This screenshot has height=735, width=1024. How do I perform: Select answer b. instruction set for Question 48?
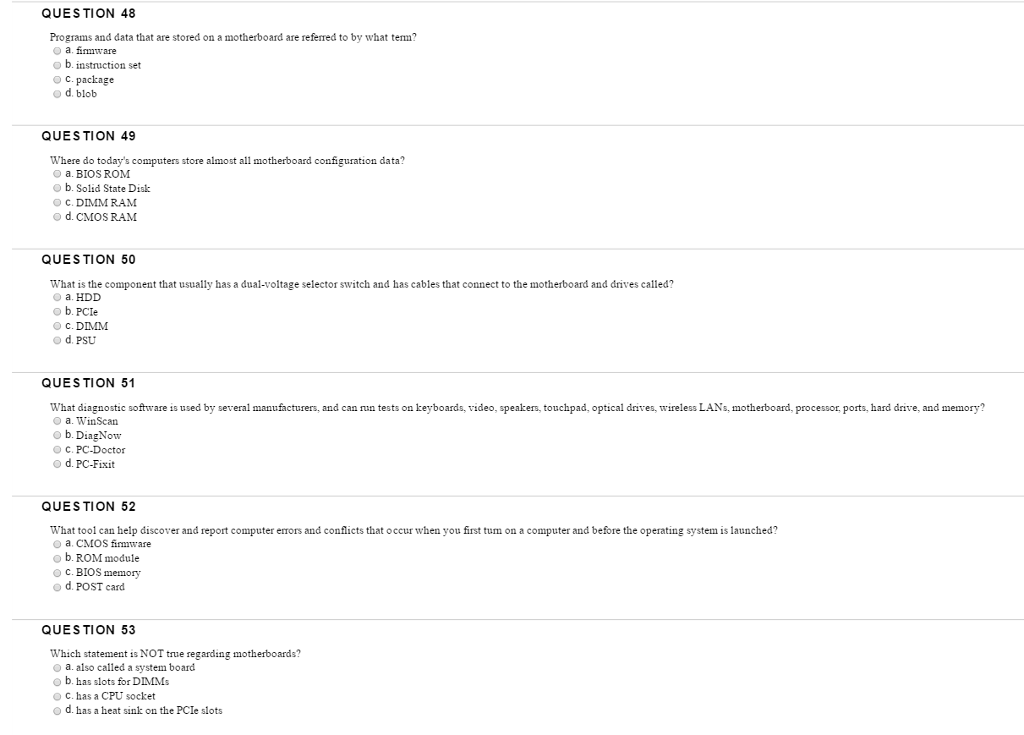(58, 65)
